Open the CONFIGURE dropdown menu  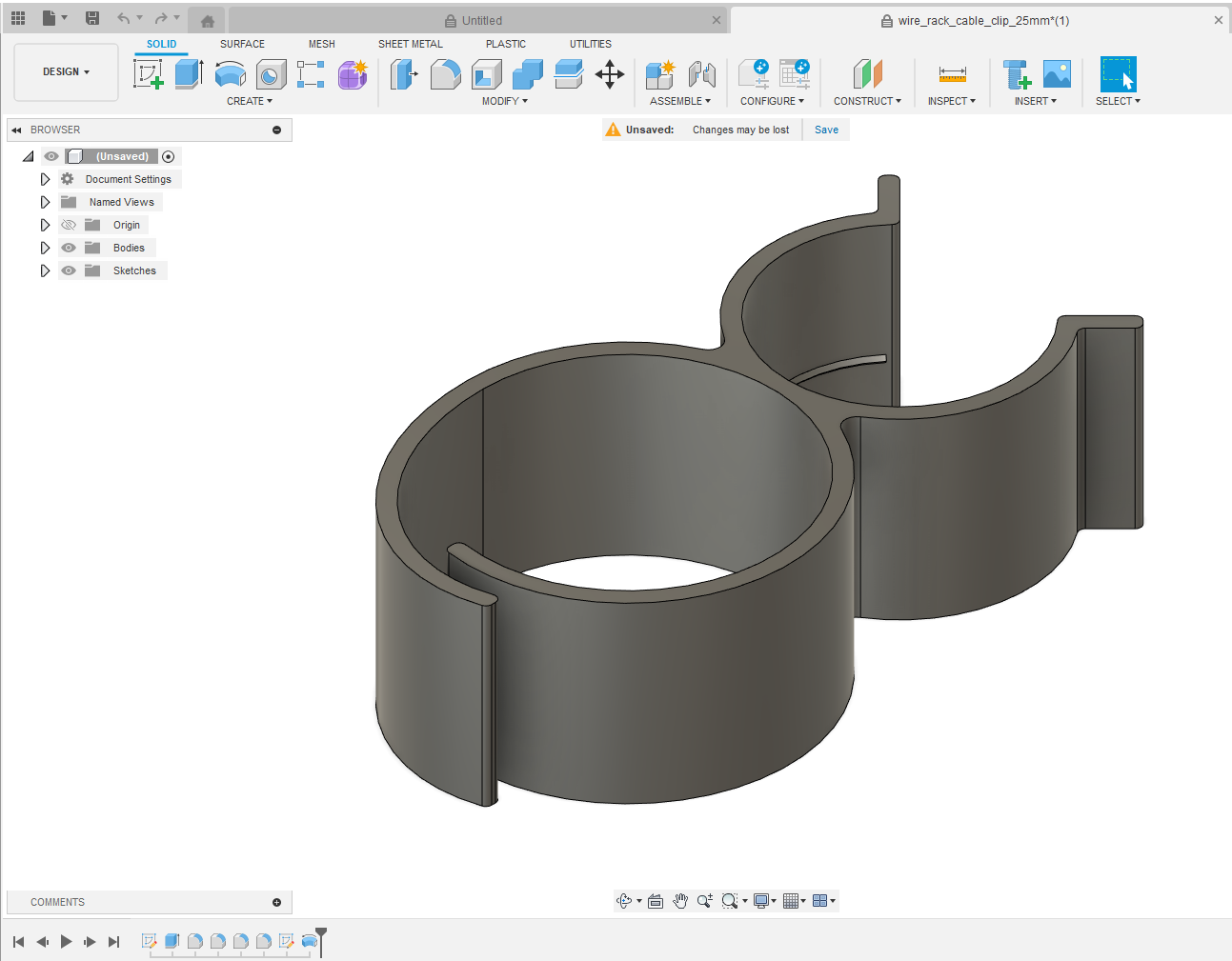coord(773,101)
